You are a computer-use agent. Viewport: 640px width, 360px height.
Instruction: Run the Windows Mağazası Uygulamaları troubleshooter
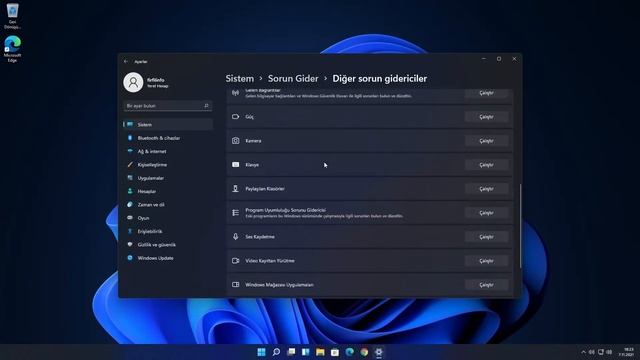[486, 285]
